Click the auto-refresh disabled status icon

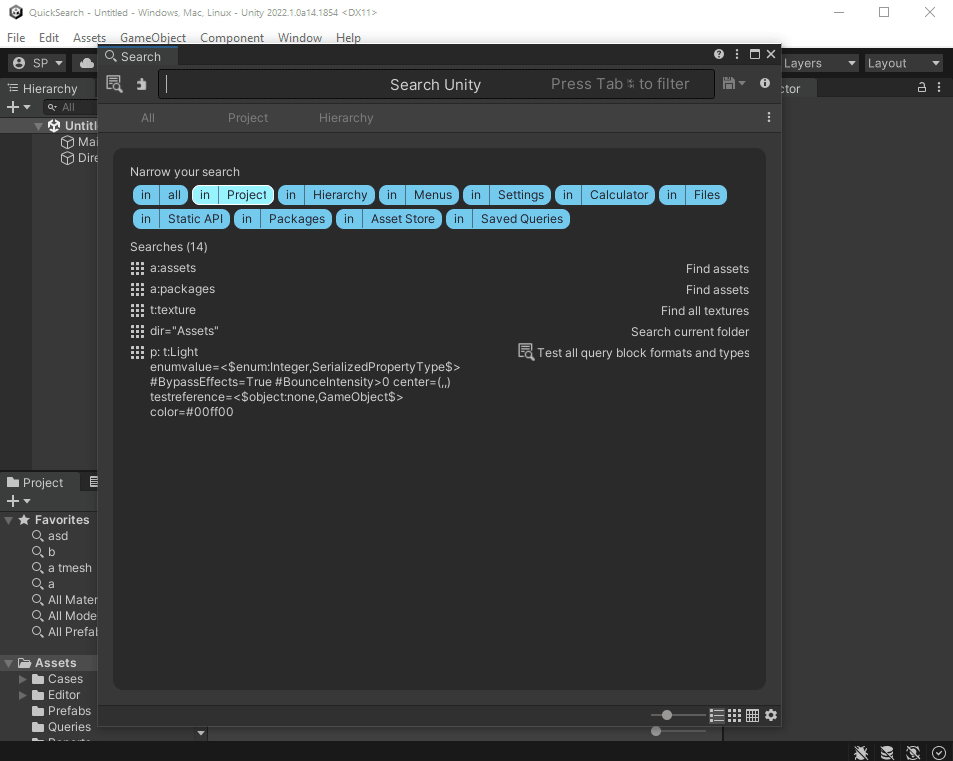(x=913, y=752)
